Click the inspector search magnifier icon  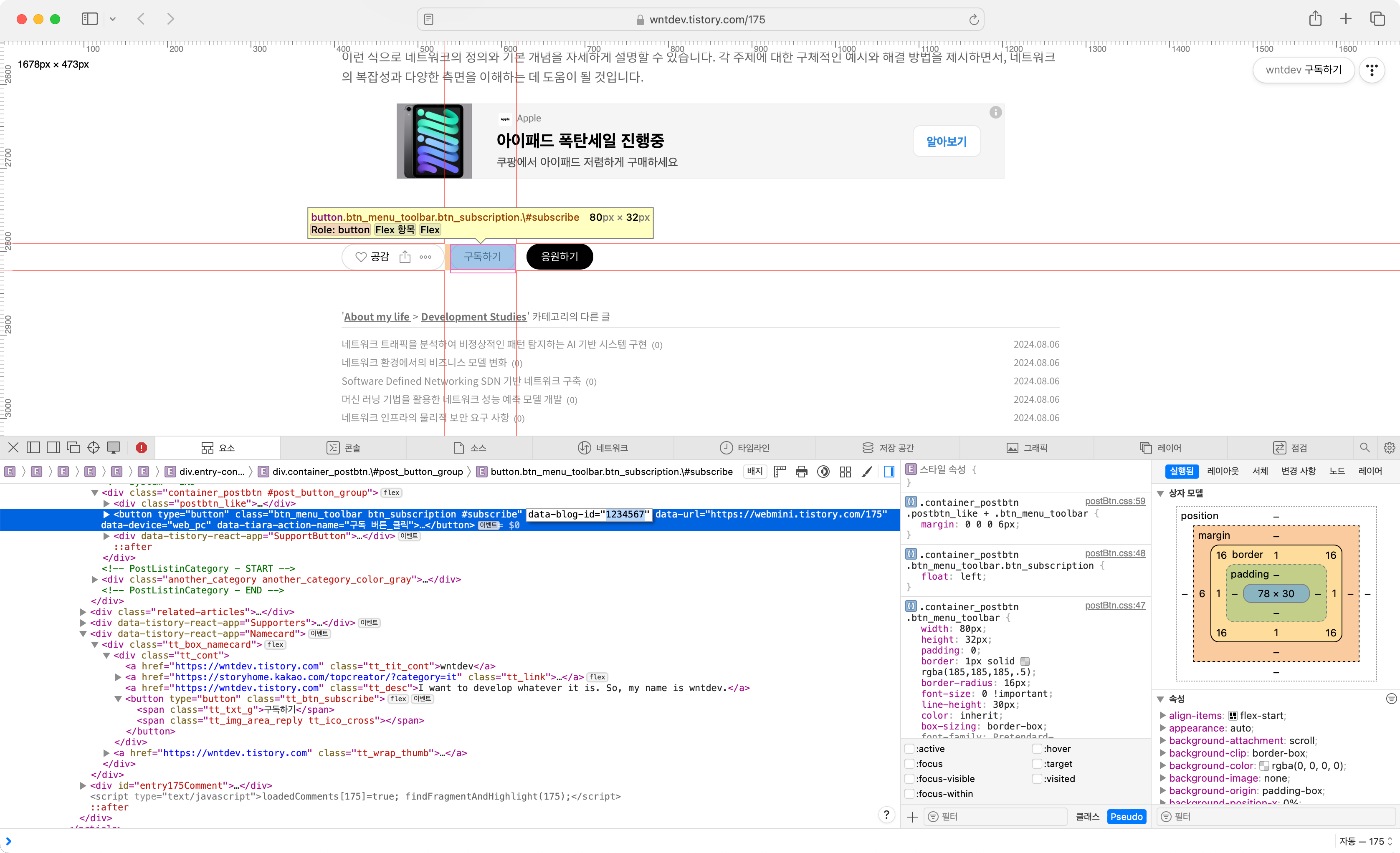(x=1364, y=447)
